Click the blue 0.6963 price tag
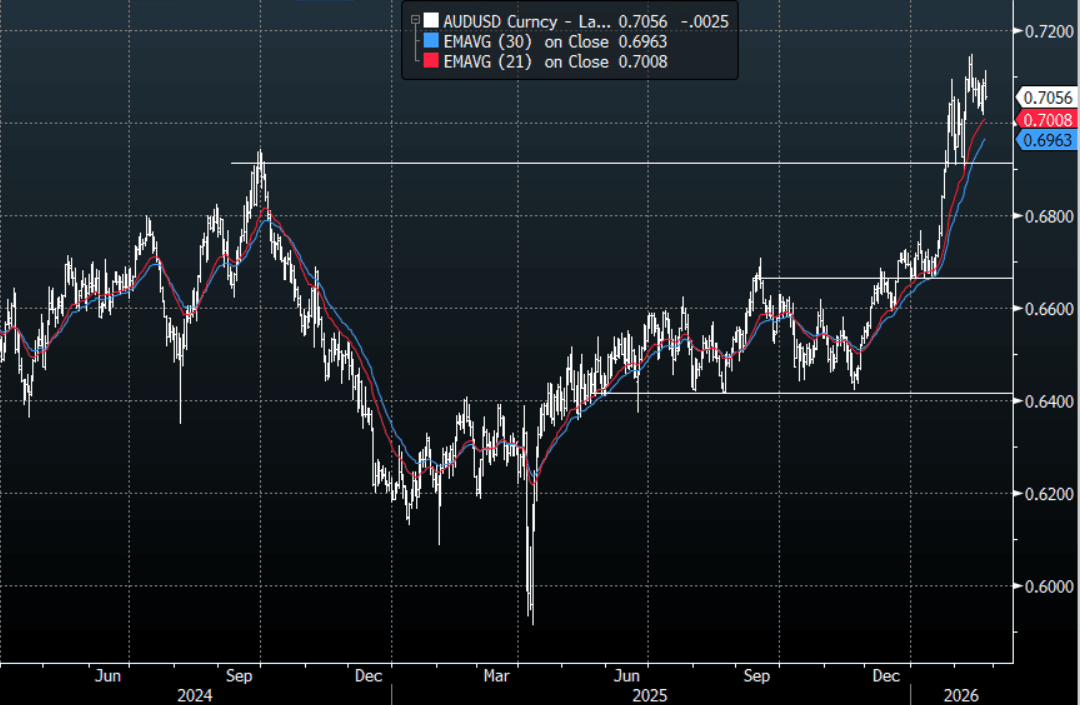The width and height of the screenshot is (1080, 705). tap(1047, 140)
